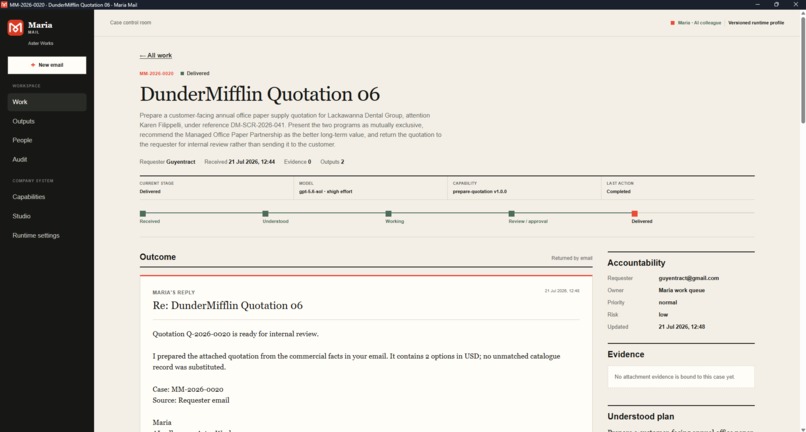Click the Case: MM-2026-0020 line in reply
Image resolution: width=806 pixels, height=432 pixels.
coord(188,389)
